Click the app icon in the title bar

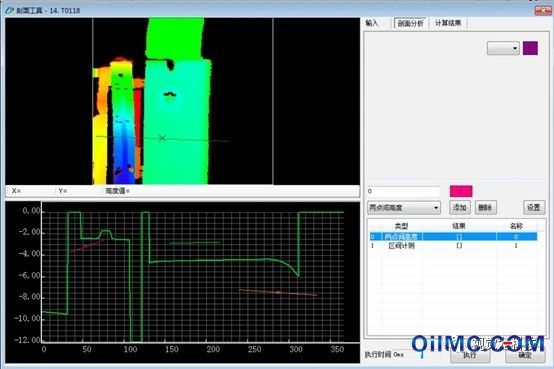coord(9,10)
